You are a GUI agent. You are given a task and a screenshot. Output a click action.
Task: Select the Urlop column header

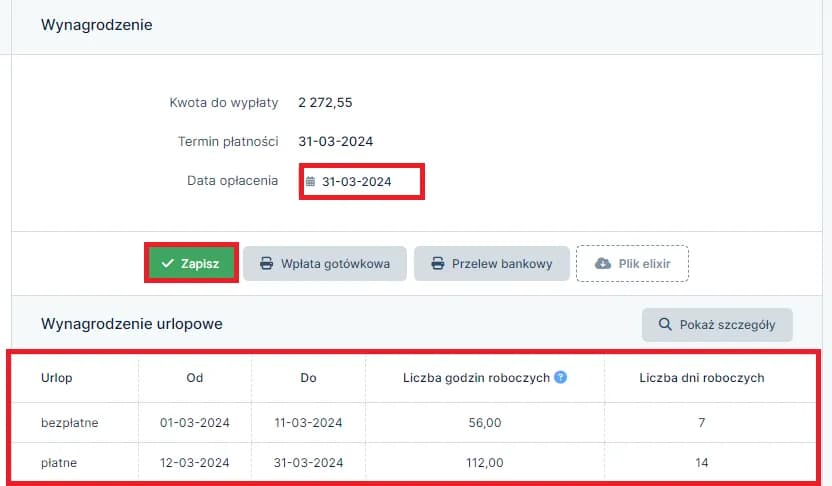point(56,378)
